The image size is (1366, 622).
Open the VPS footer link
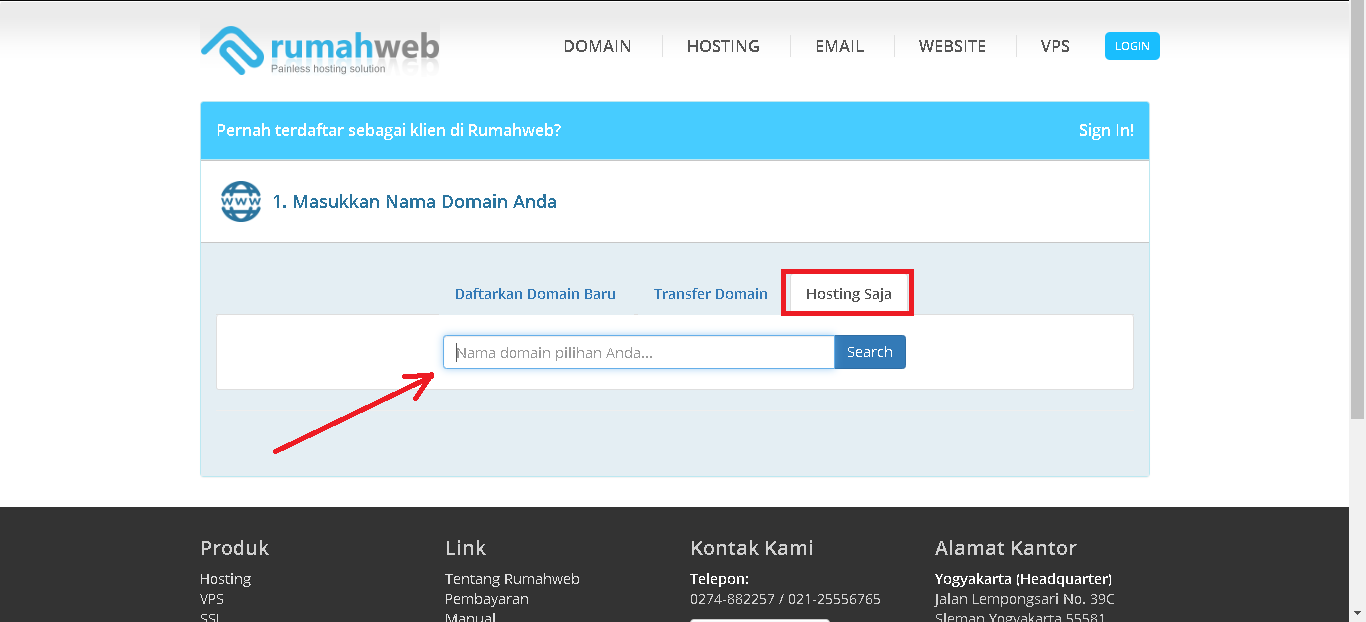pos(212,599)
